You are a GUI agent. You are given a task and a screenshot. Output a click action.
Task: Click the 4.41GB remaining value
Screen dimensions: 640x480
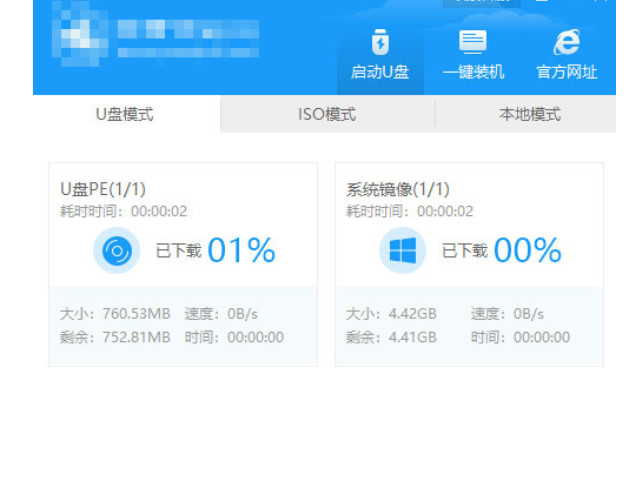click(x=413, y=338)
